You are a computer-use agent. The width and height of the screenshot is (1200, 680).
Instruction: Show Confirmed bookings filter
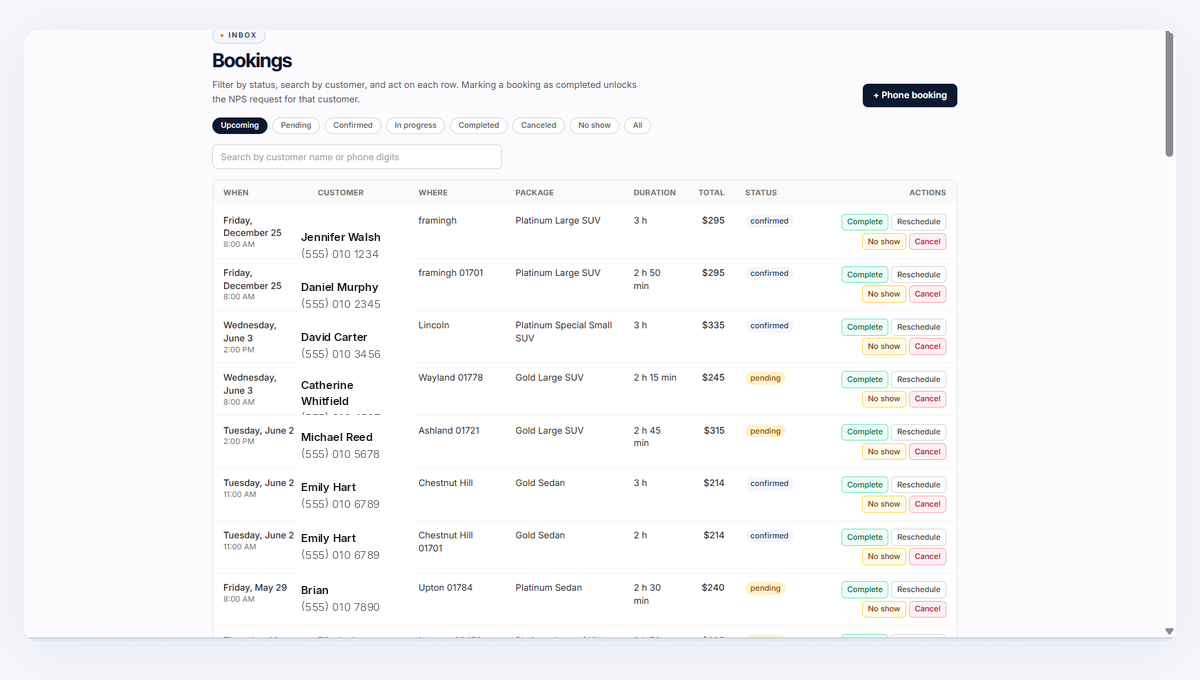(x=353, y=125)
